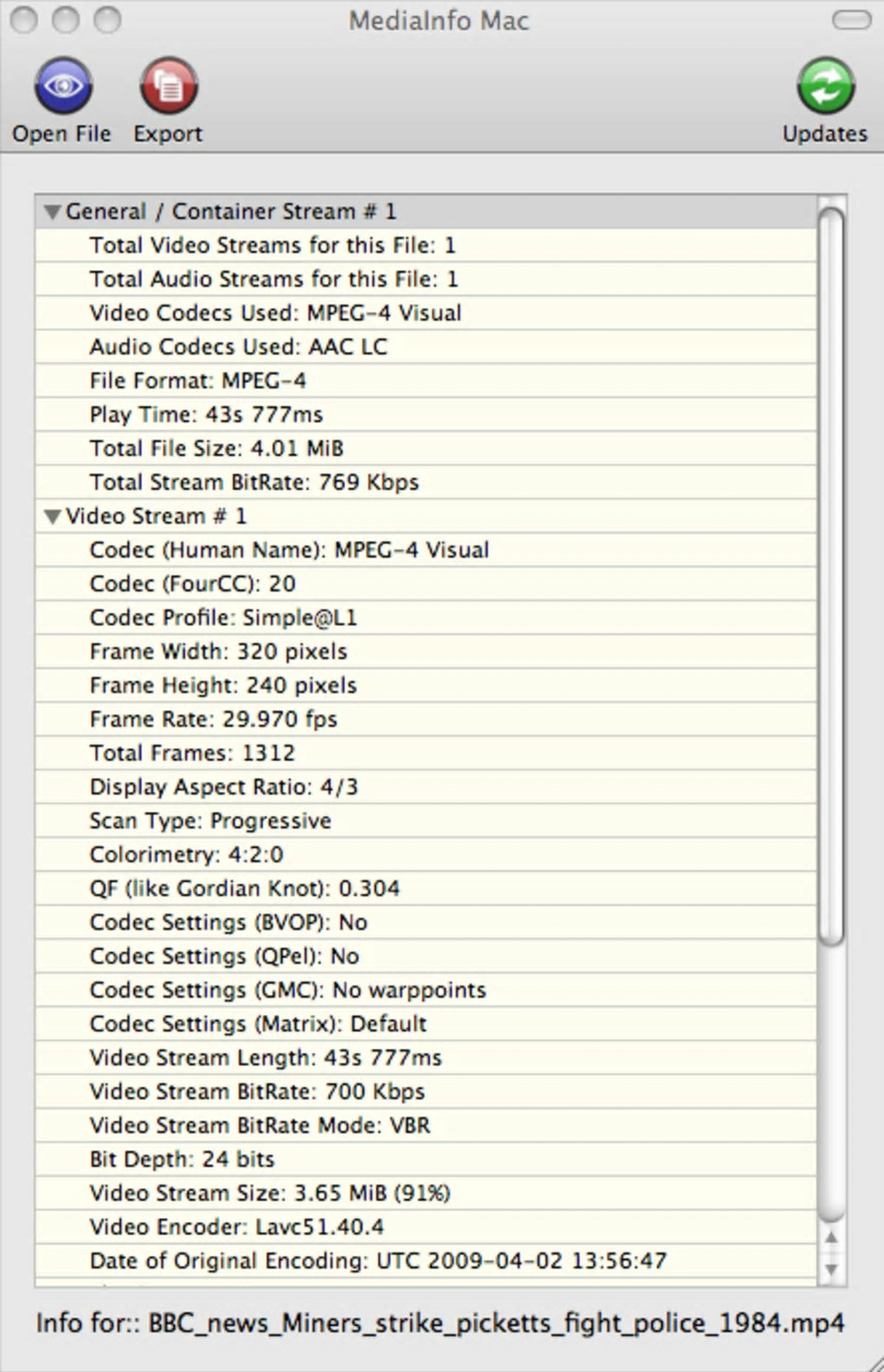Viewport: 884px width, 1372px height.
Task: Select 'Codec Settings (GMC): No warppoints' row
Action: click(426, 989)
